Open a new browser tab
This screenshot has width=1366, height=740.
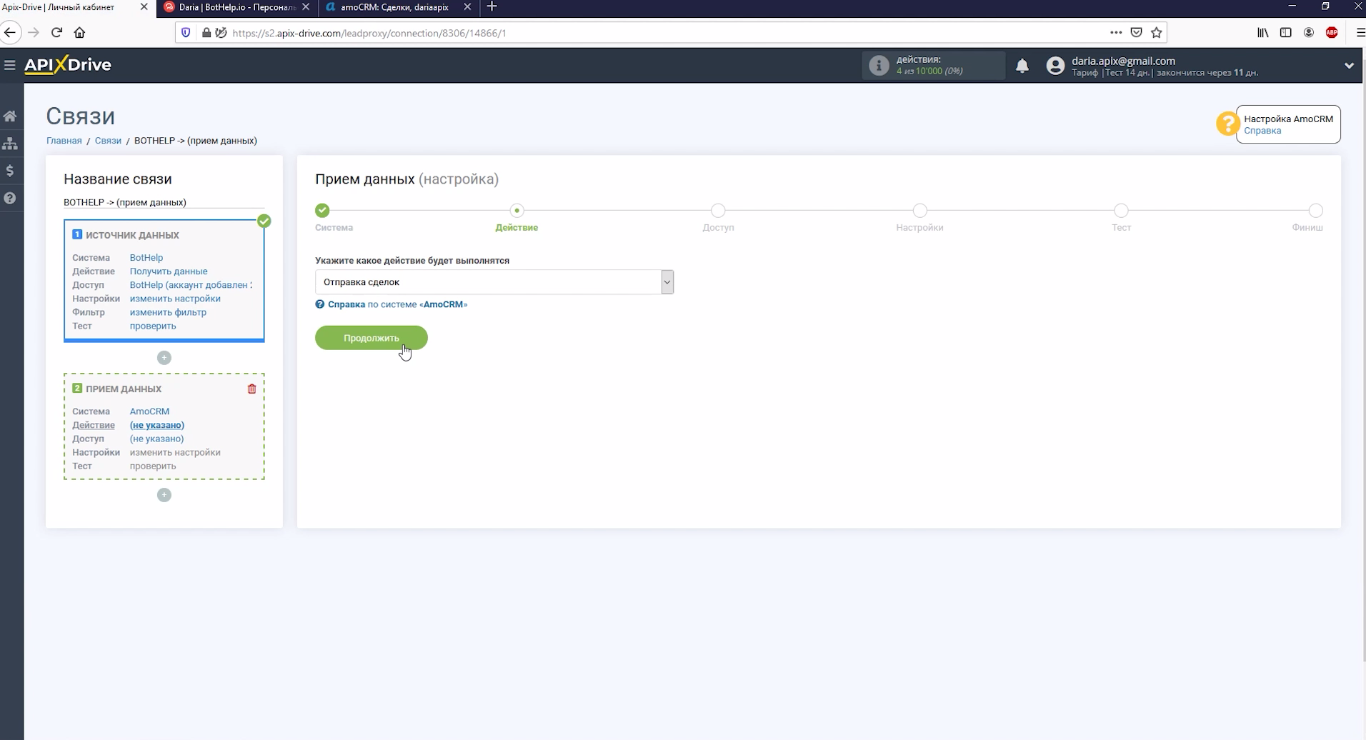coord(491,7)
